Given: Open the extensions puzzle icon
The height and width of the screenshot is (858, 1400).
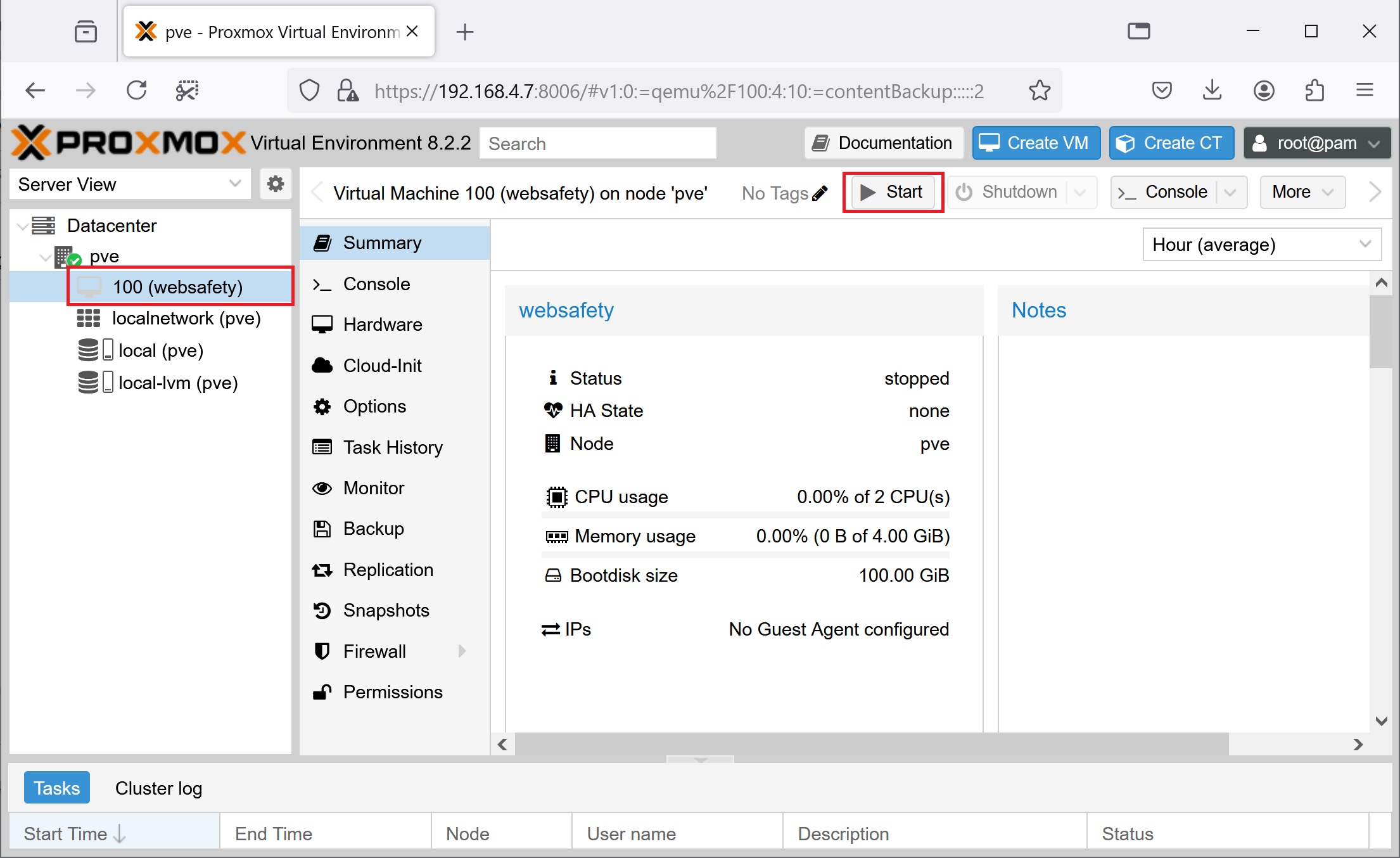Looking at the screenshot, I should click(x=1314, y=91).
